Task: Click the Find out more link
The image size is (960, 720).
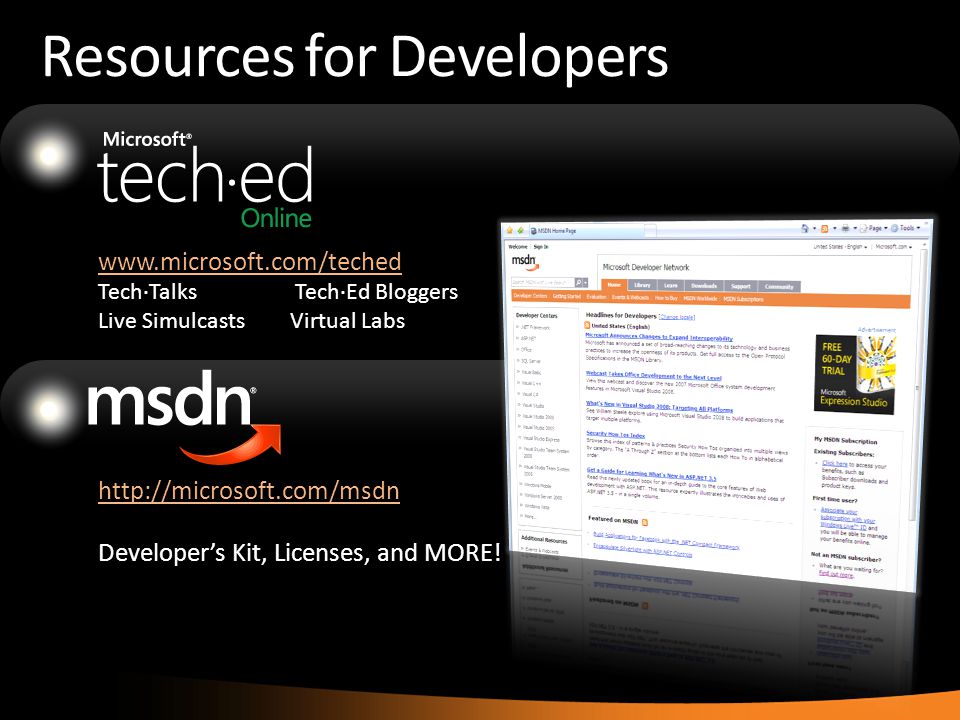Action: pos(836,574)
